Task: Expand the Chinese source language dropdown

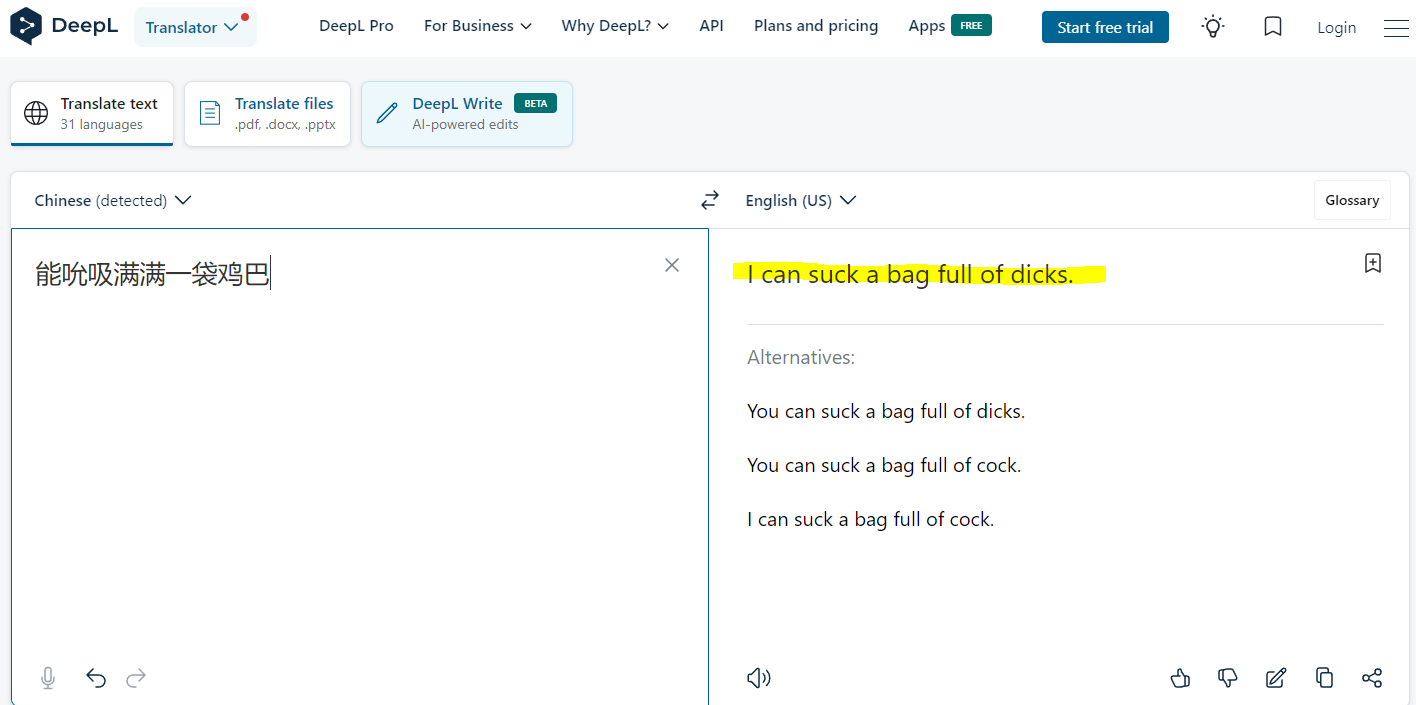Action: [112, 201]
